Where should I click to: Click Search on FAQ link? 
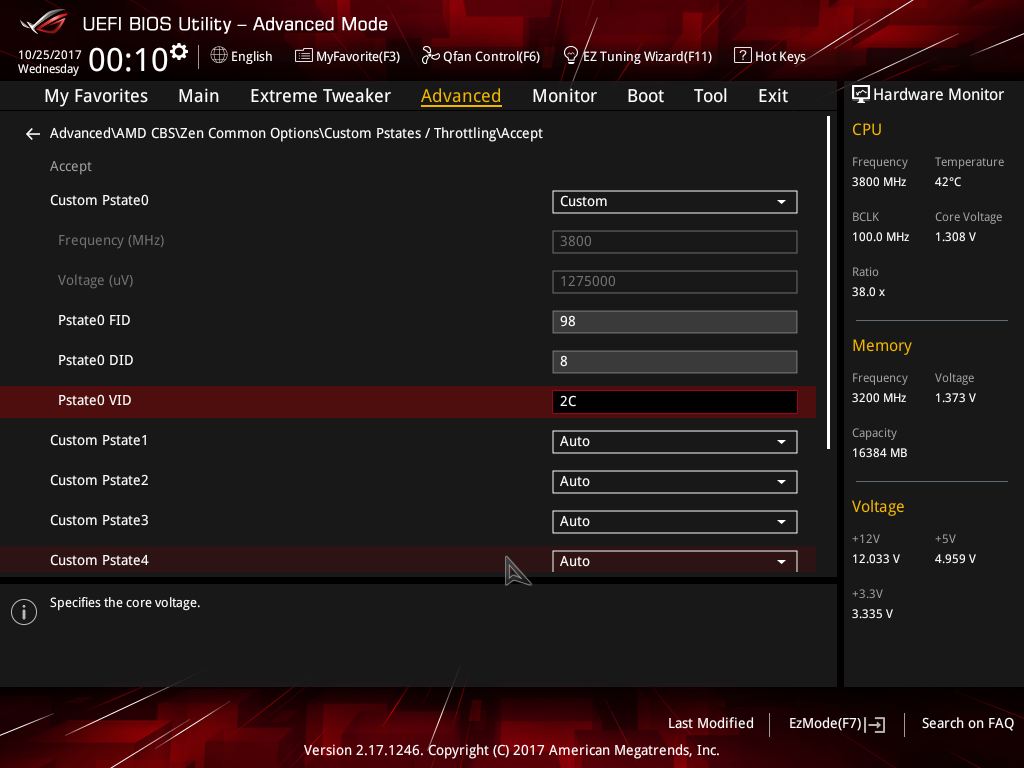pos(967,723)
